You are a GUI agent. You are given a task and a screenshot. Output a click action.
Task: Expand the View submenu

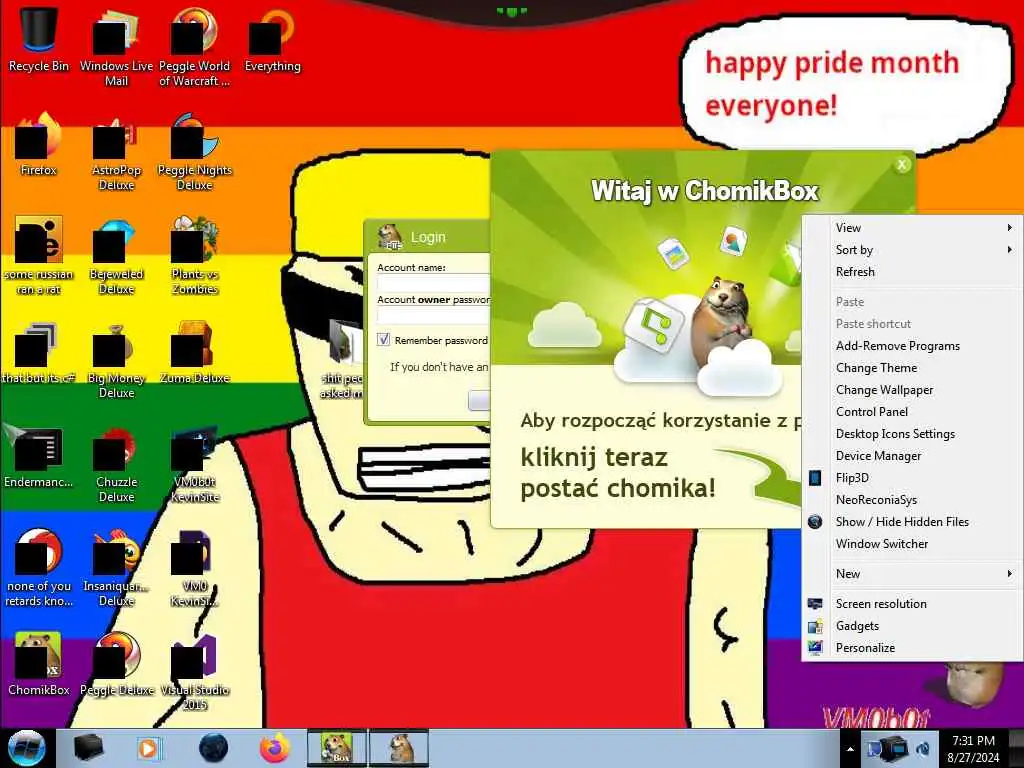tap(912, 228)
